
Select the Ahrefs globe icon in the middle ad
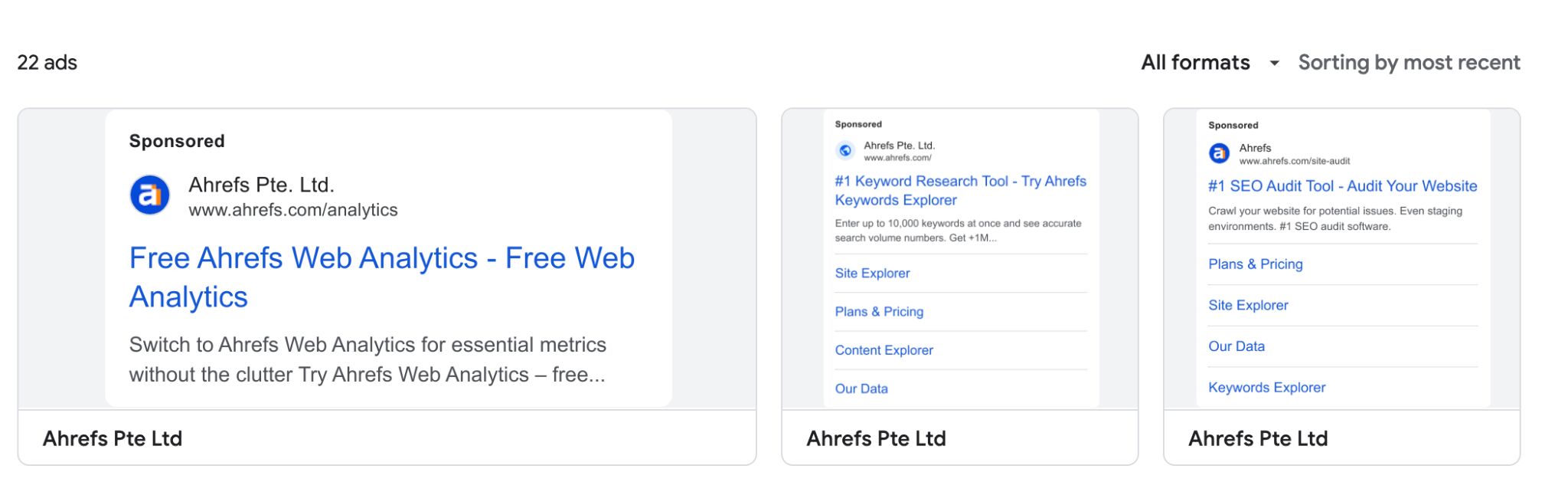pos(845,150)
